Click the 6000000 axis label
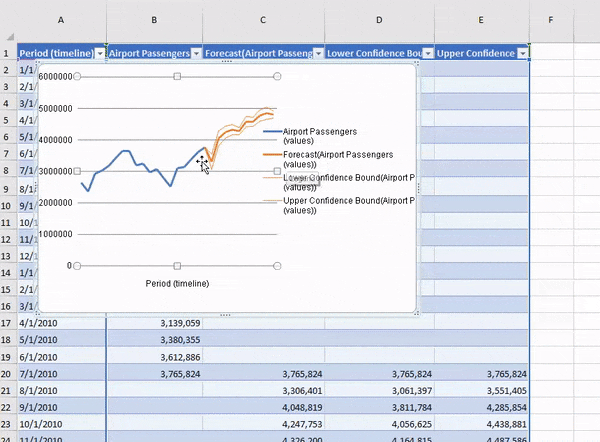 point(55,77)
